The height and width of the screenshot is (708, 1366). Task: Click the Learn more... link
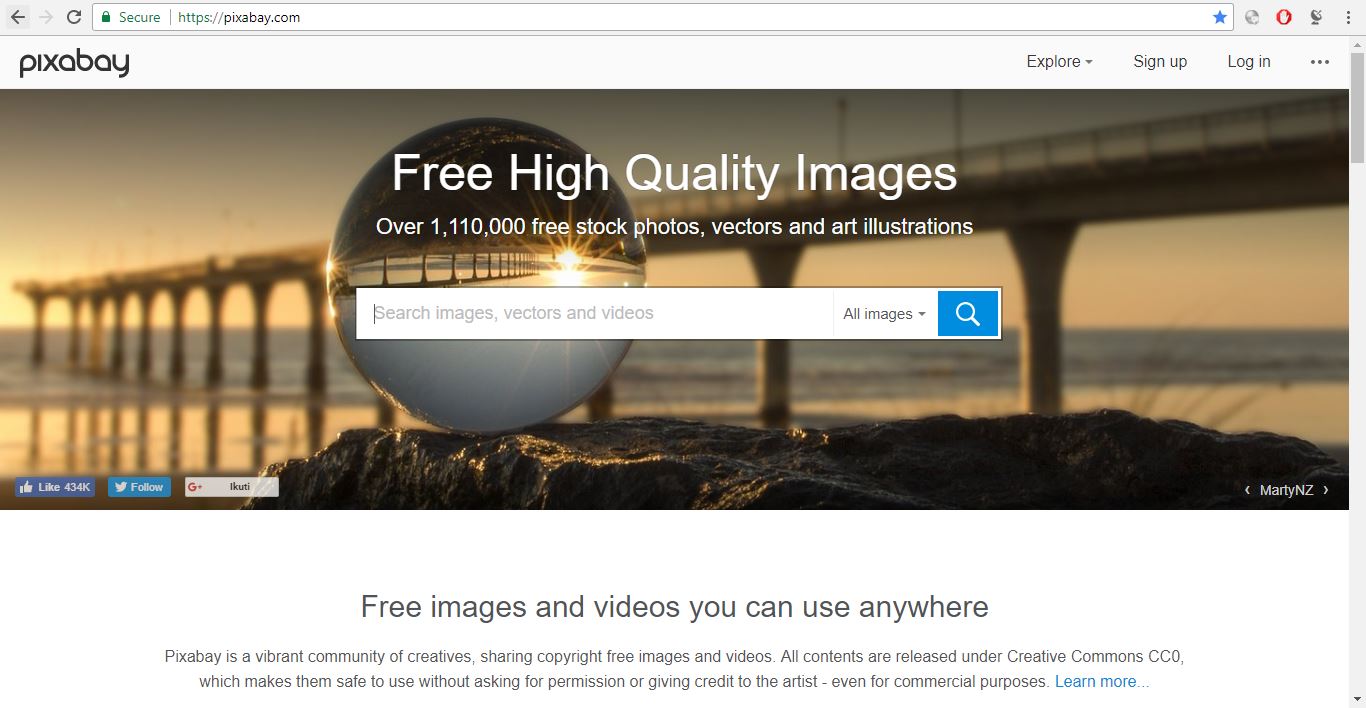click(1102, 681)
